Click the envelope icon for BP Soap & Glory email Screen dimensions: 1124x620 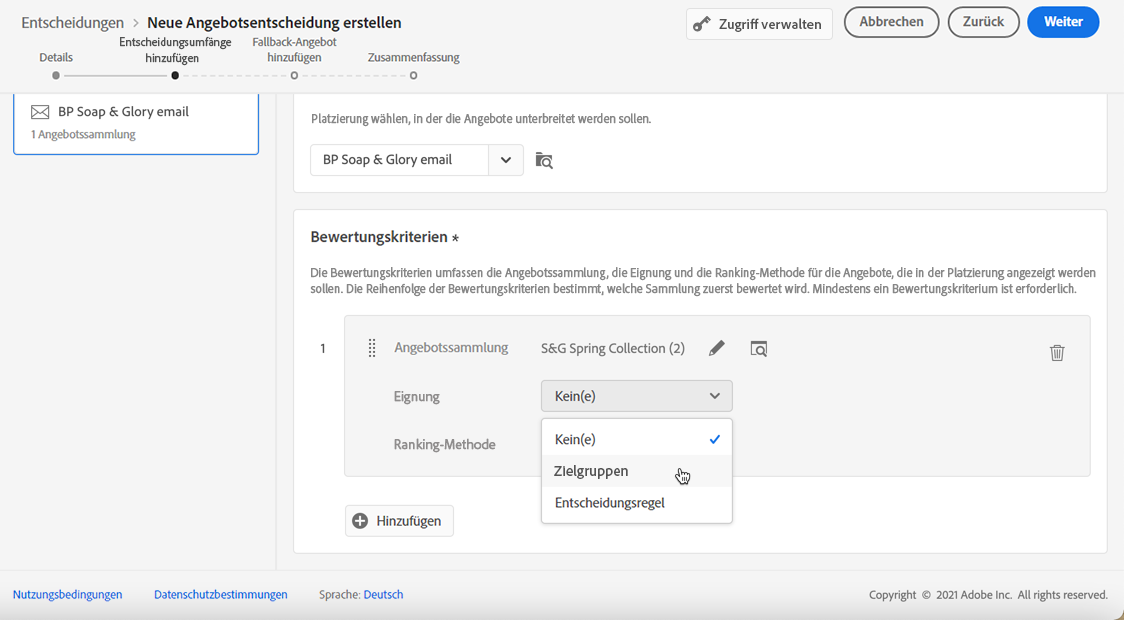[40, 112]
